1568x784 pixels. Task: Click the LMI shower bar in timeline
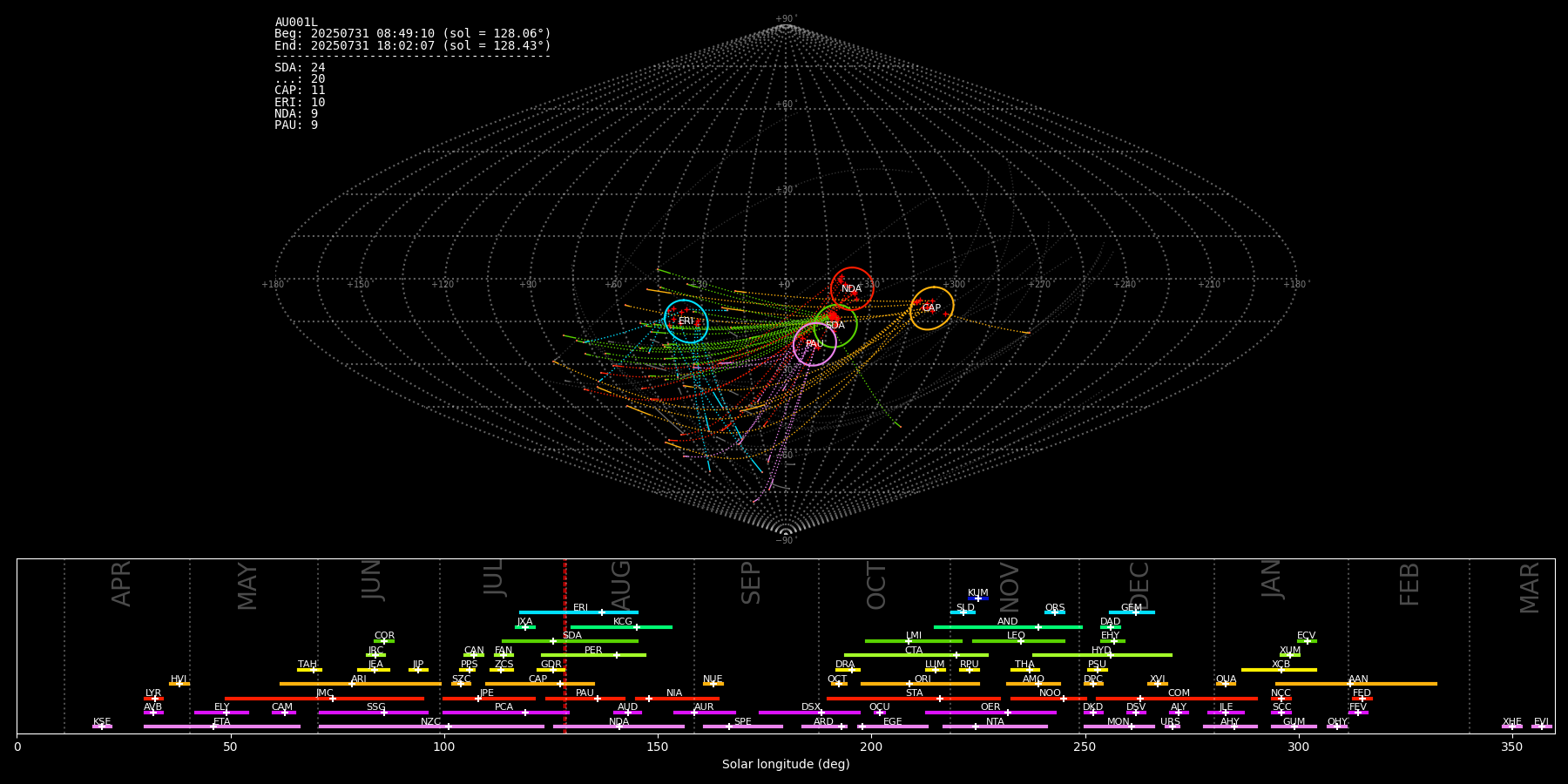[x=914, y=641]
